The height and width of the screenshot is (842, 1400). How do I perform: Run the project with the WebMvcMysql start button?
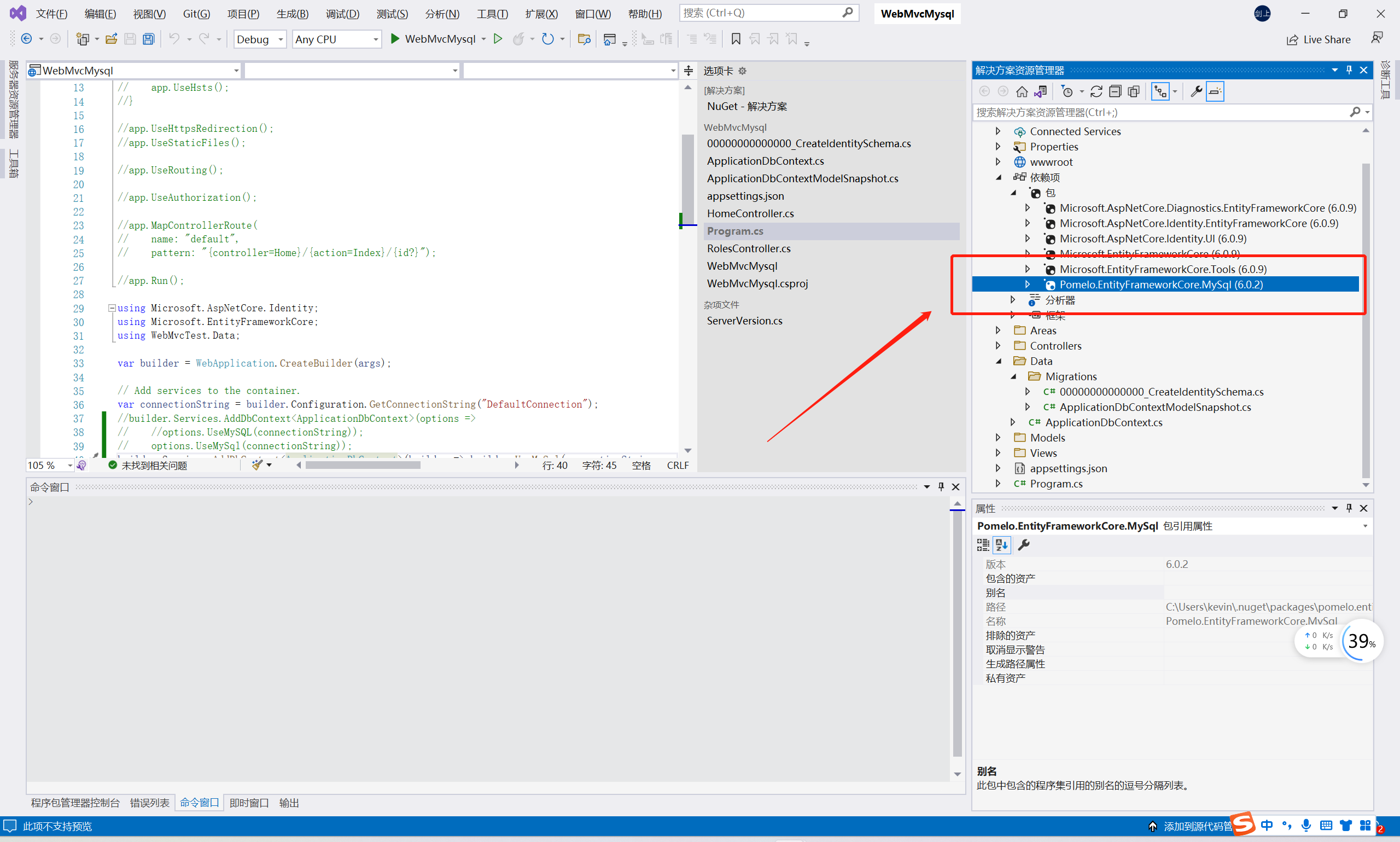click(433, 39)
